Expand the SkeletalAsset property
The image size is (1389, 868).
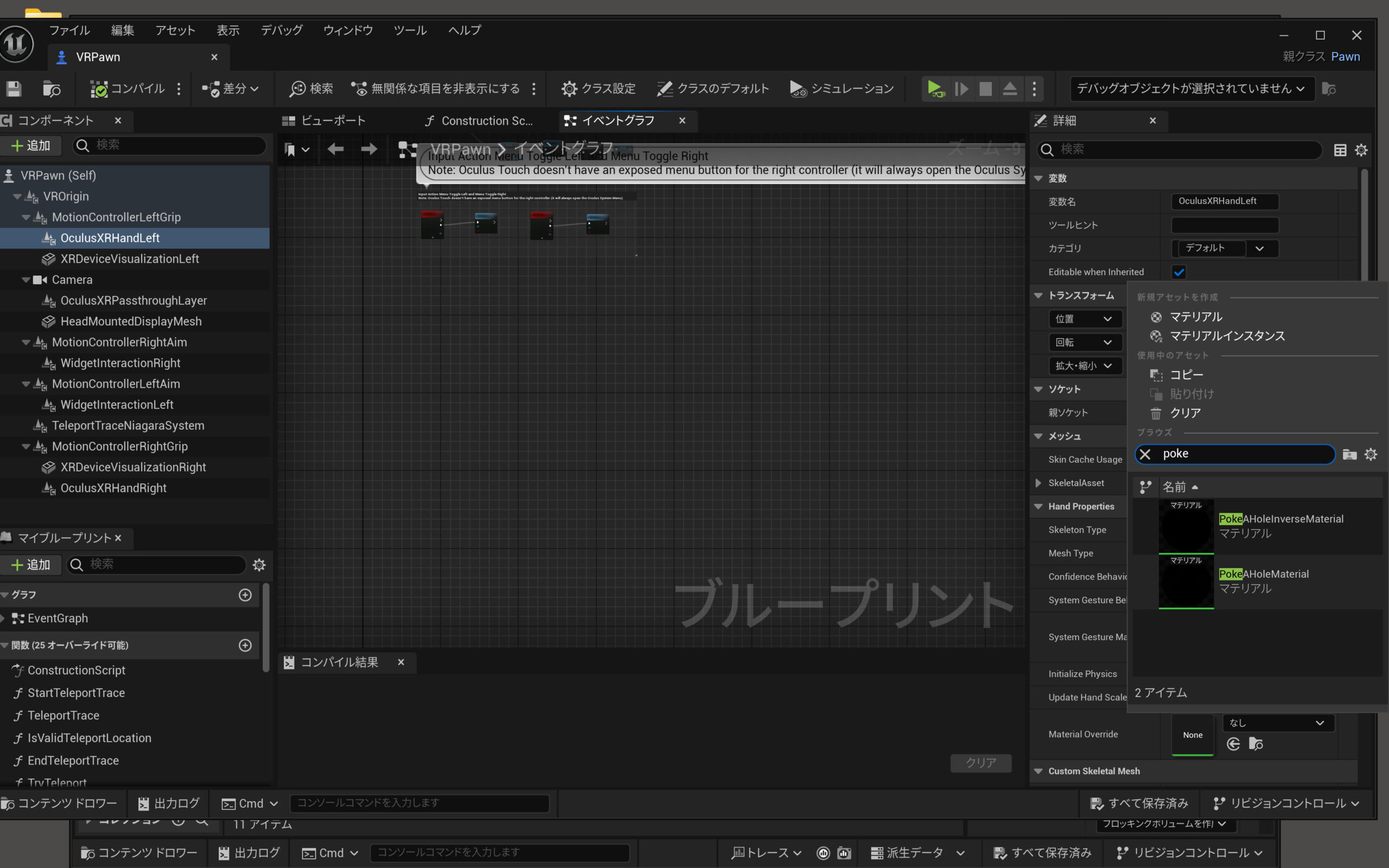pos(1038,483)
